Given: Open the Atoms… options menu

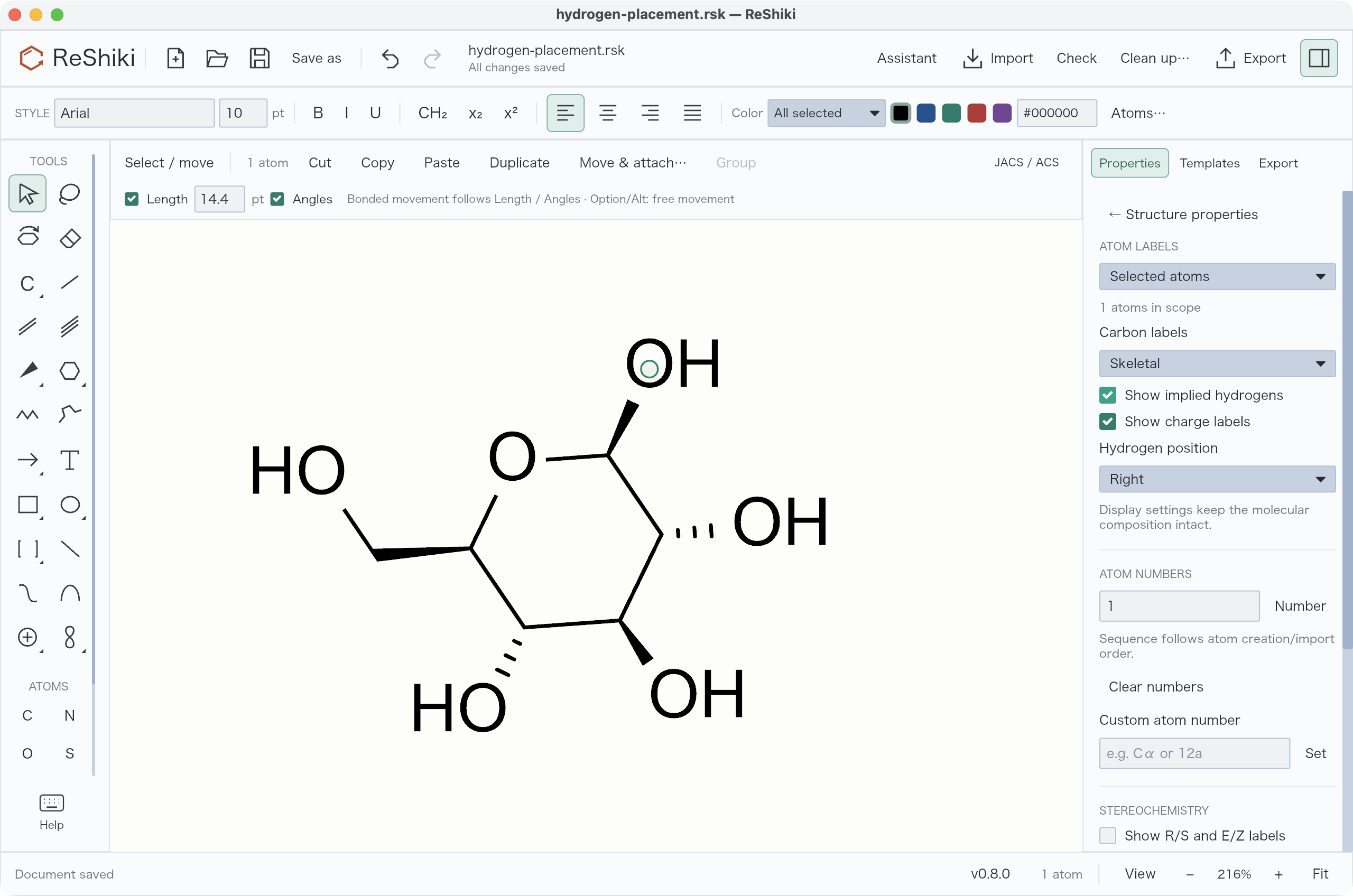Looking at the screenshot, I should [1137, 113].
